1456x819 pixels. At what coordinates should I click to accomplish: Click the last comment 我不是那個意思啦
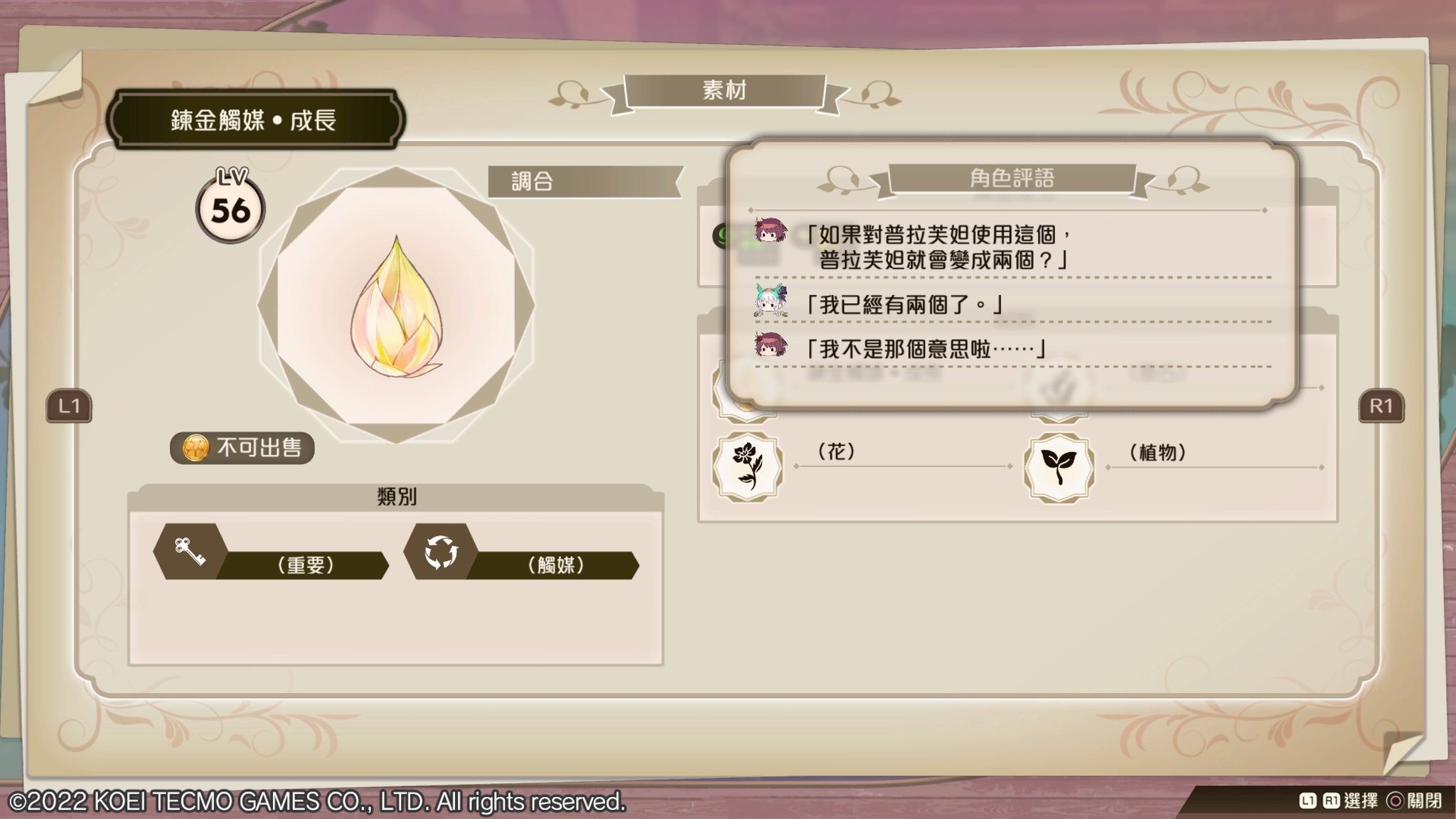click(924, 348)
